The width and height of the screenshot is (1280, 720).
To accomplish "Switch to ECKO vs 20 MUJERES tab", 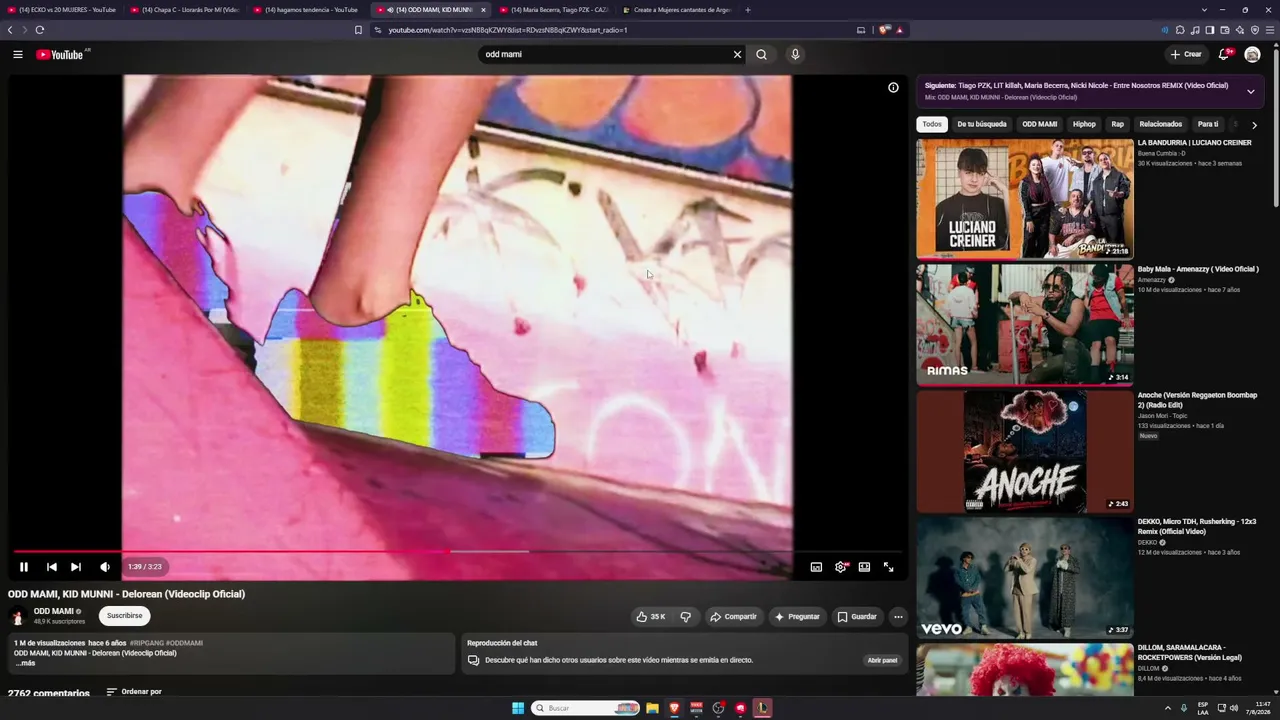I will point(62,10).
